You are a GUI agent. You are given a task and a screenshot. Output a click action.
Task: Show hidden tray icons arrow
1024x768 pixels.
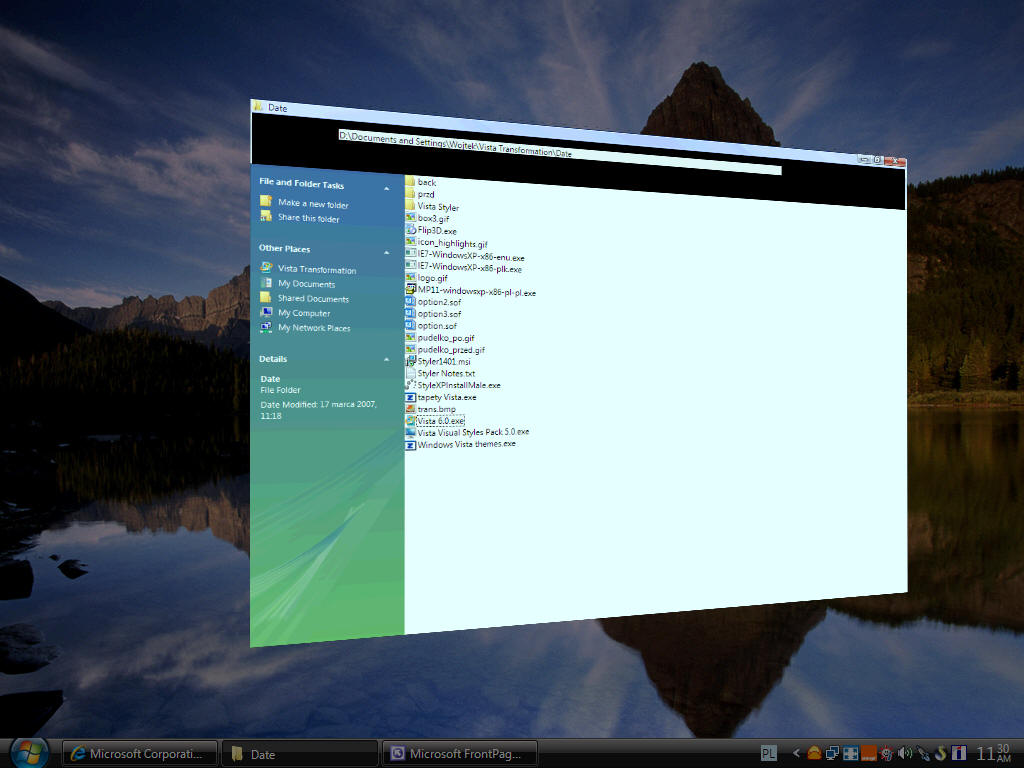(796, 753)
